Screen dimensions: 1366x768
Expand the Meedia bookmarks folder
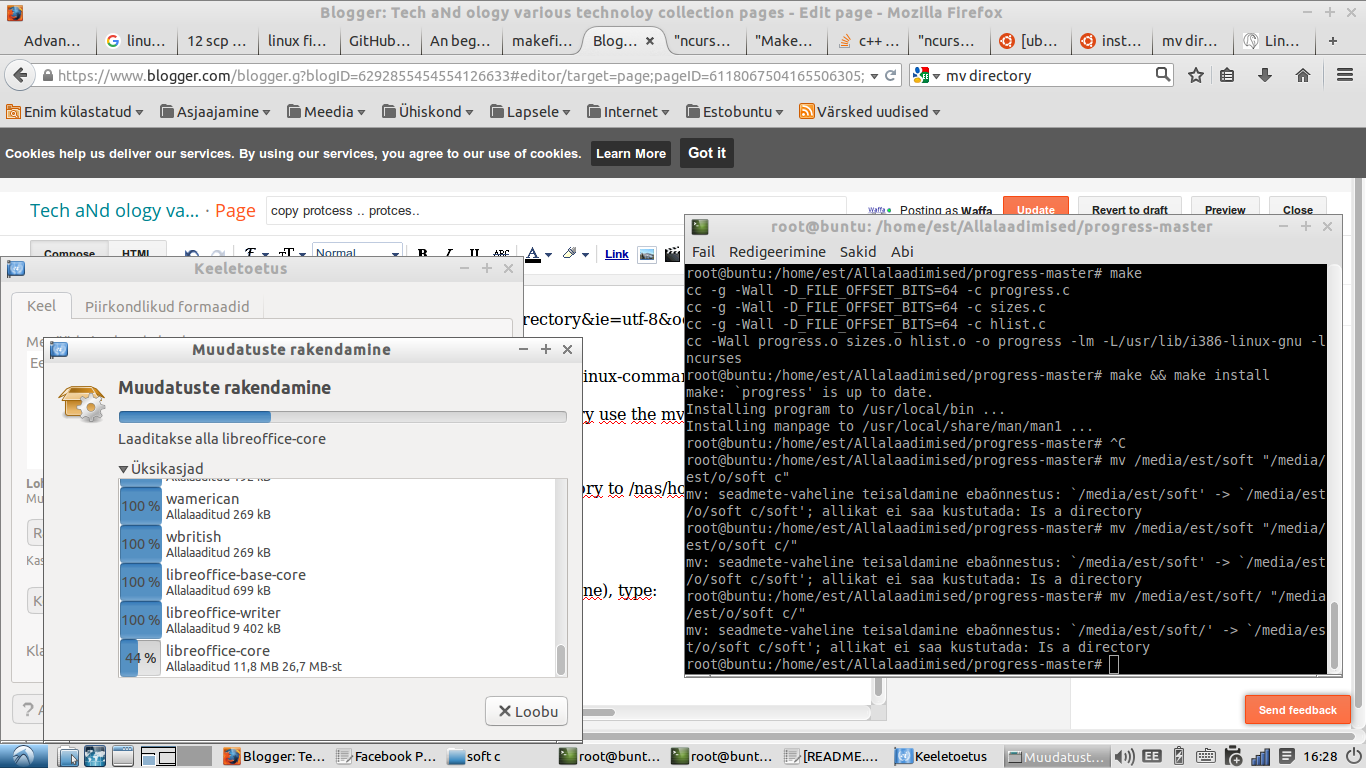coord(325,112)
